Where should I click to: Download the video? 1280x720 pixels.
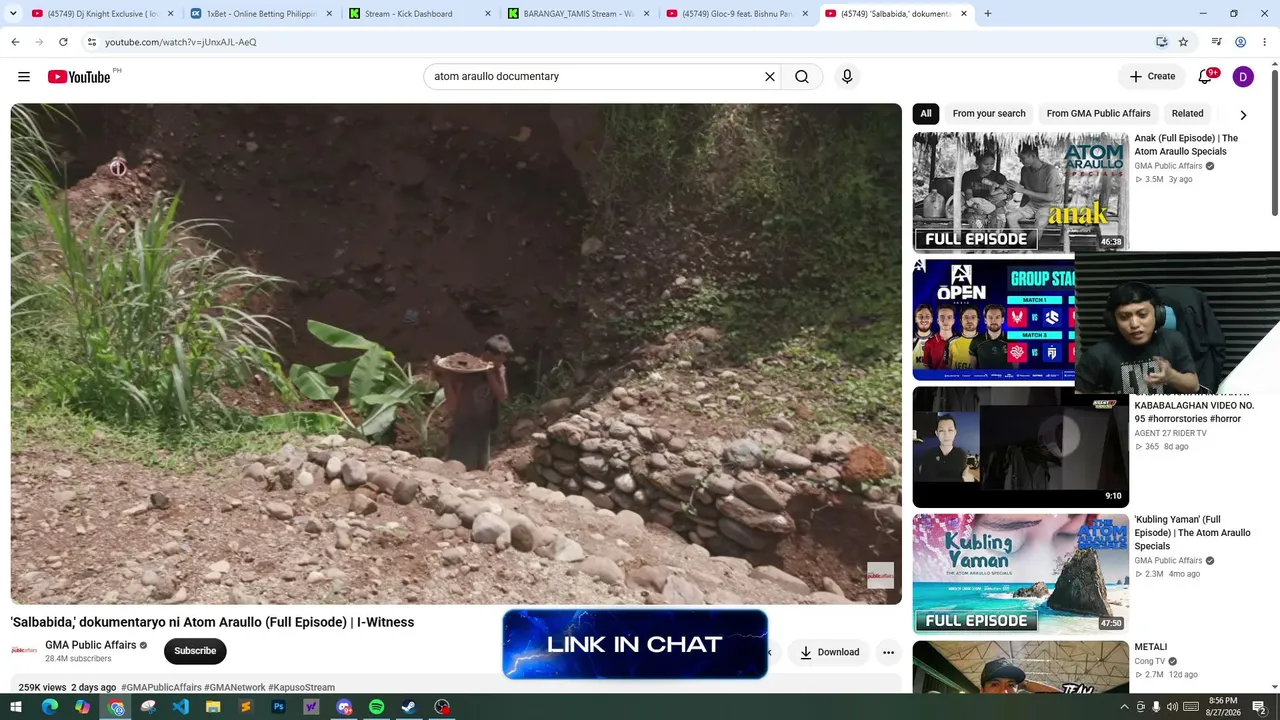pos(830,652)
